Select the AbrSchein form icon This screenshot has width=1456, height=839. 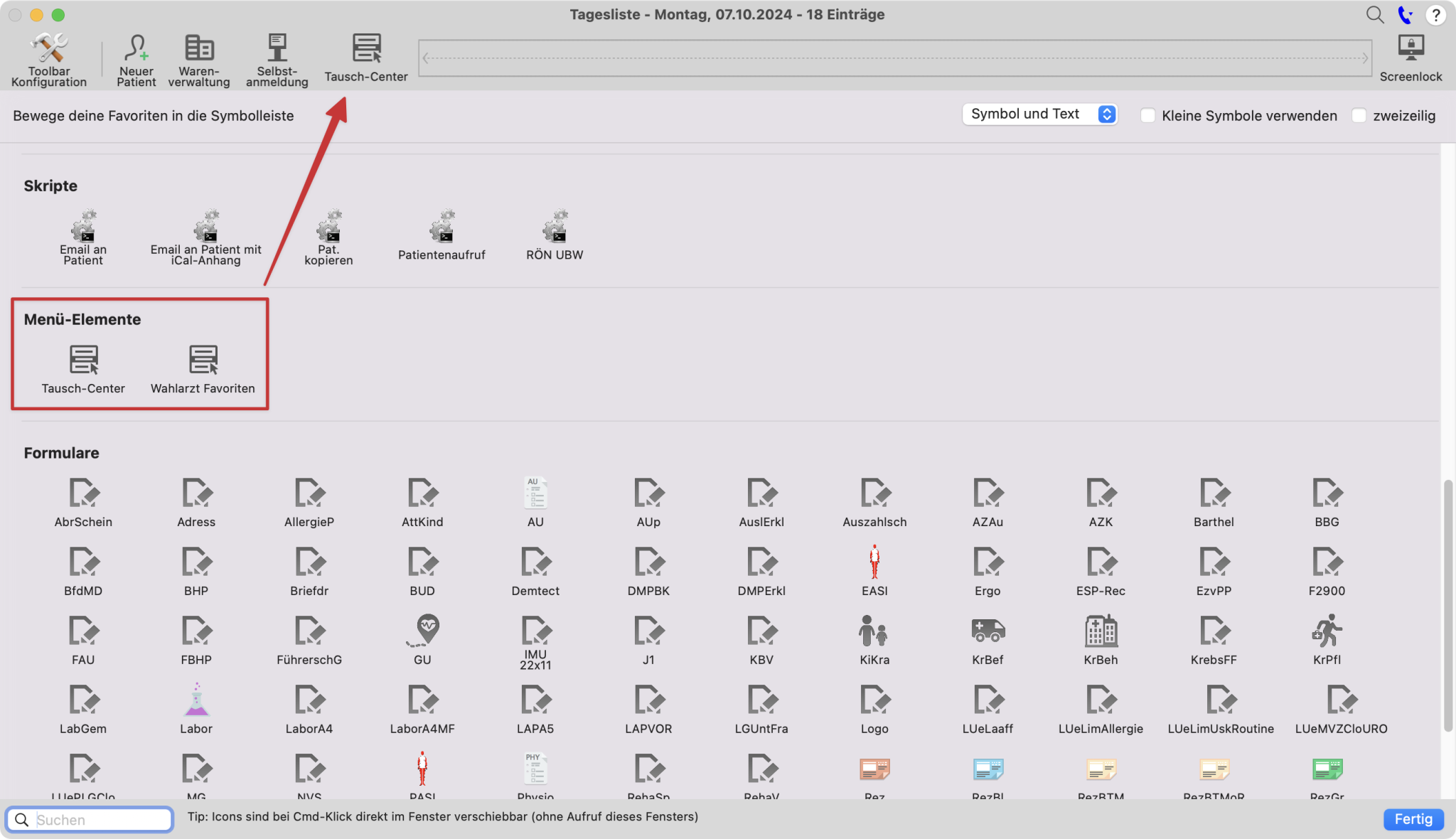pyautogui.click(x=83, y=502)
